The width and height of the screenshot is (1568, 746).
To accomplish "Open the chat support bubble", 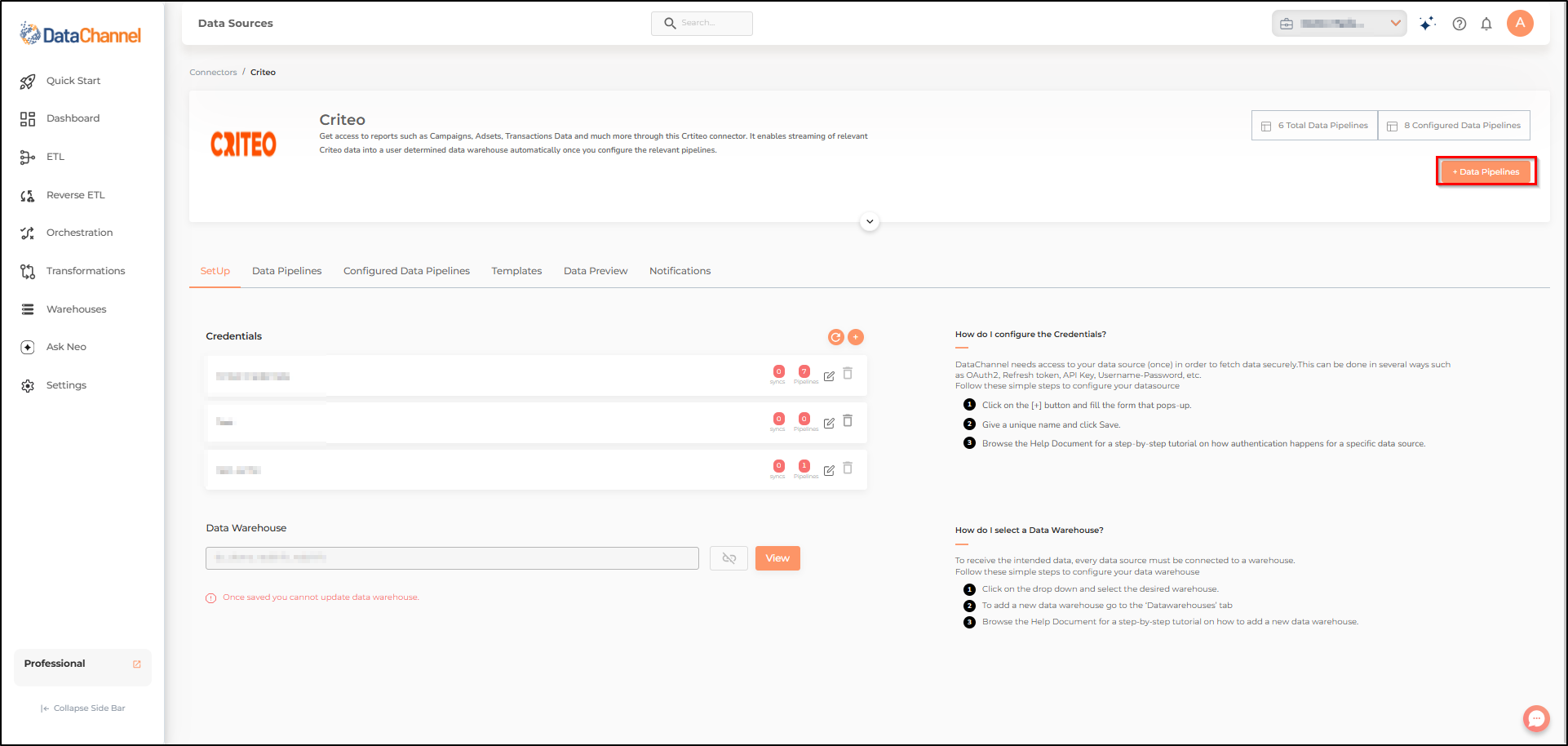I will point(1536,718).
